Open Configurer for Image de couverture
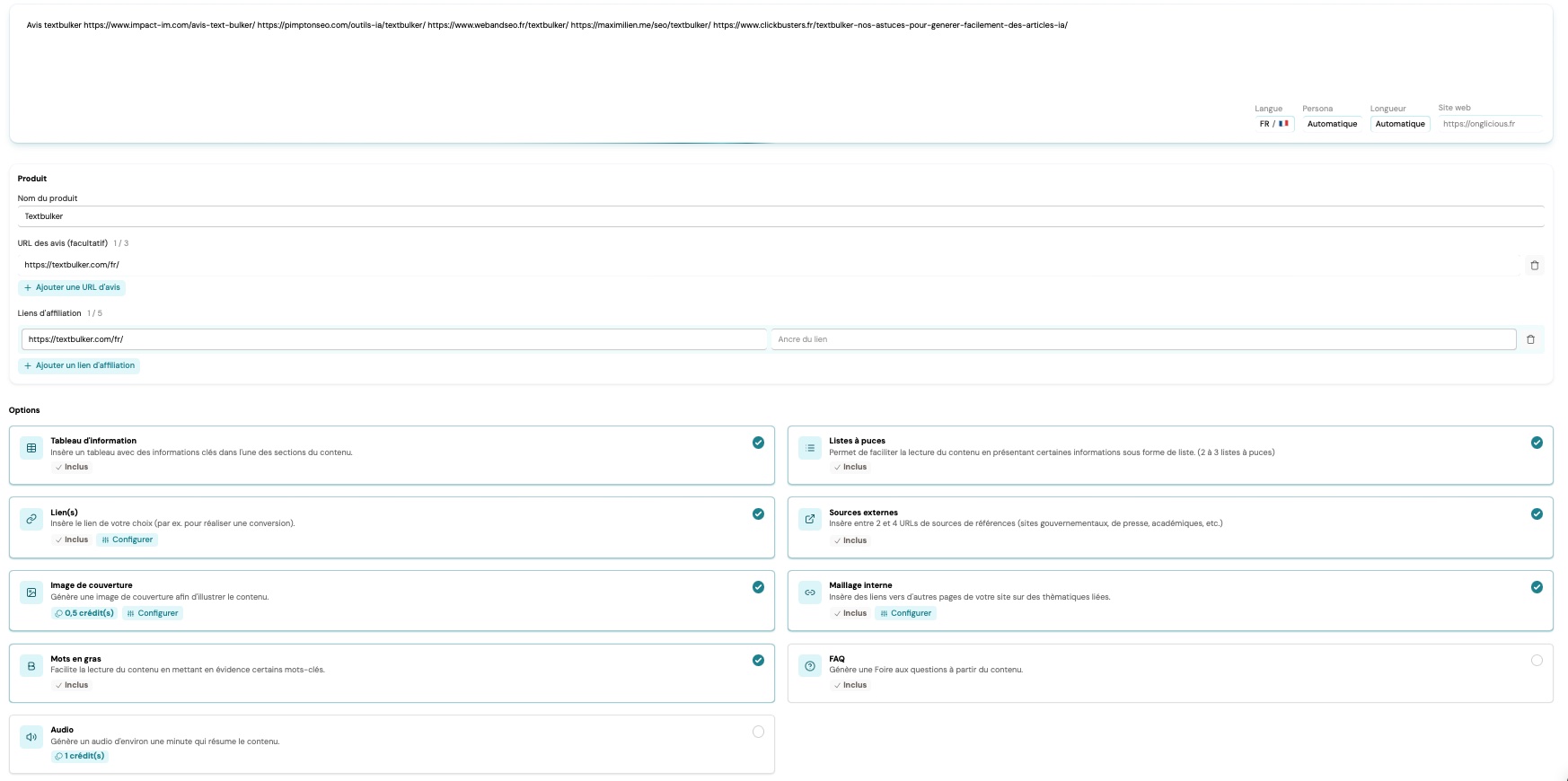 (x=152, y=613)
